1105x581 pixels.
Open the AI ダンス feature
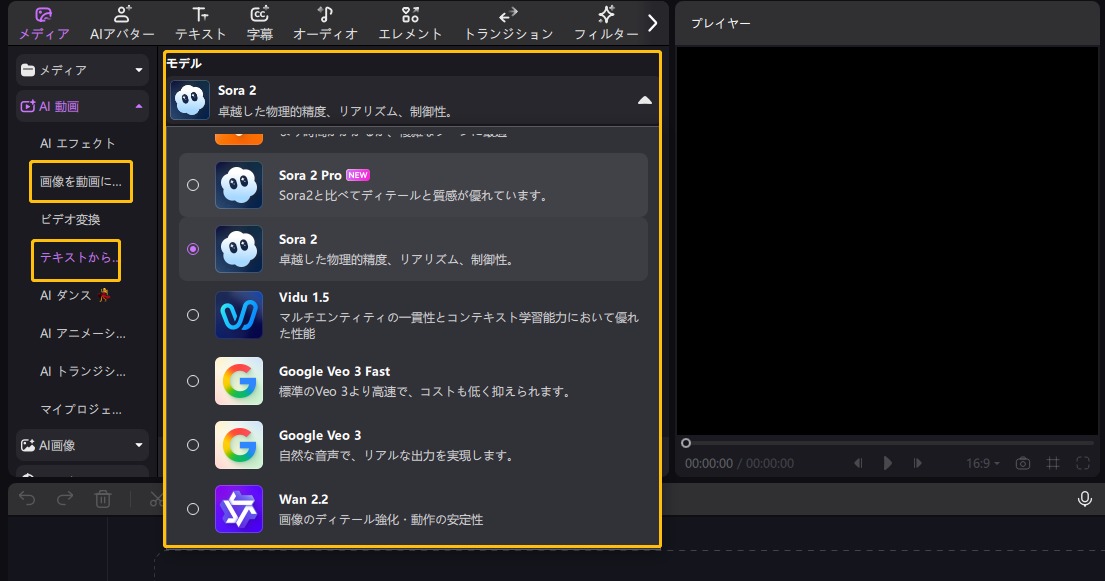78,295
